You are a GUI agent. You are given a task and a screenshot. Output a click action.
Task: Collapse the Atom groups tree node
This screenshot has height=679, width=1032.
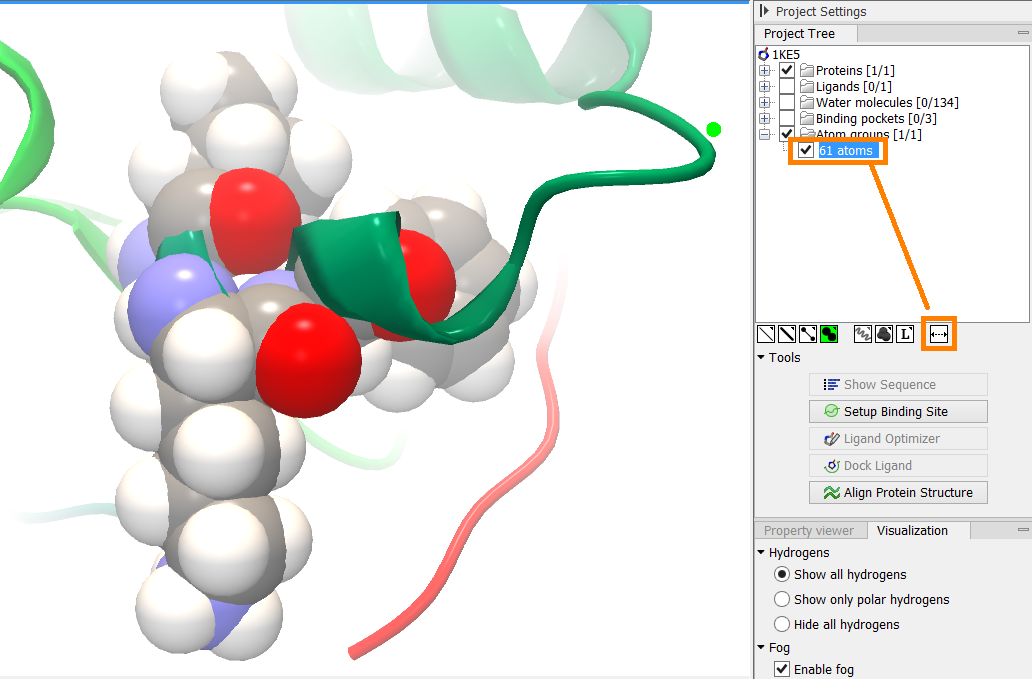[765, 134]
